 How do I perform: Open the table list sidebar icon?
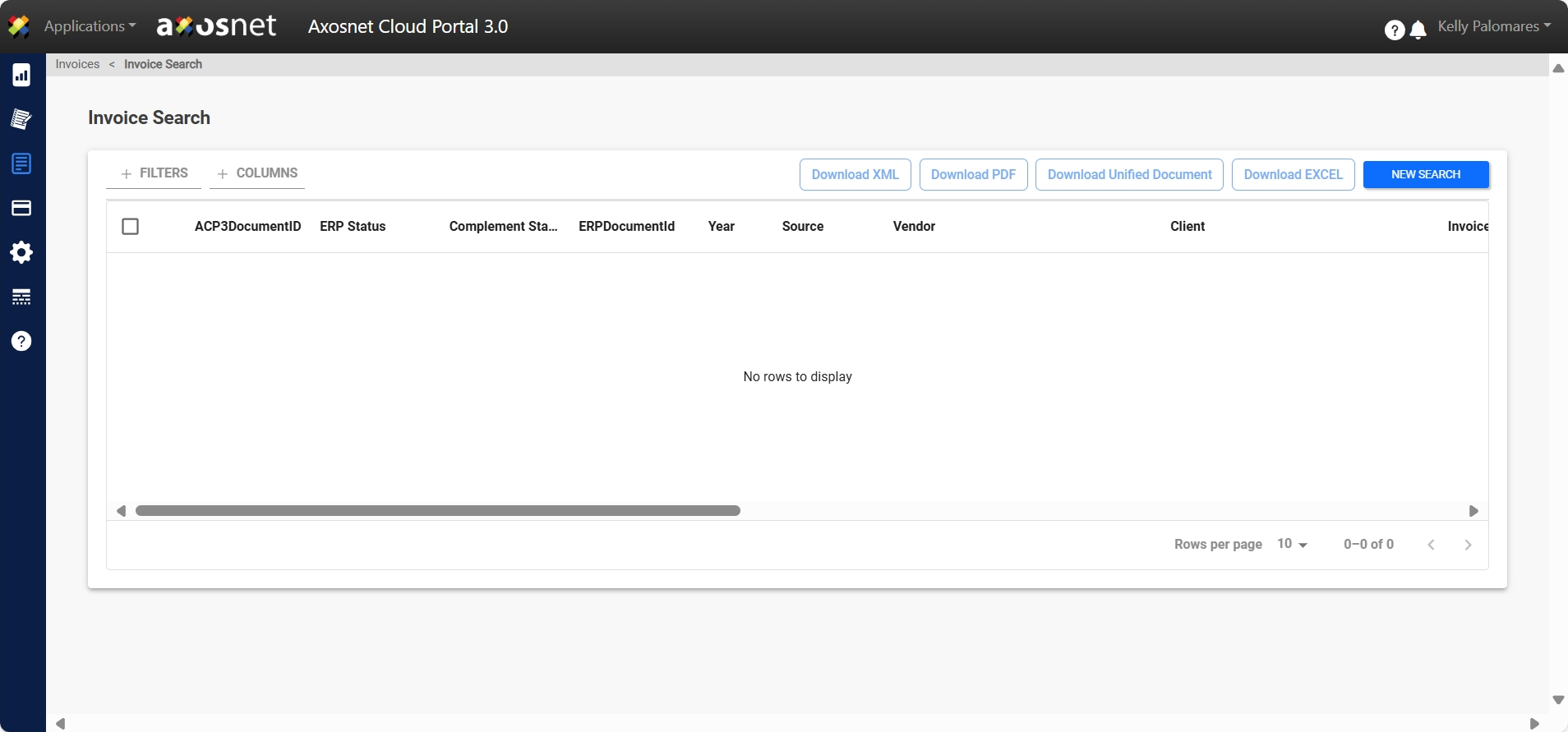21,297
